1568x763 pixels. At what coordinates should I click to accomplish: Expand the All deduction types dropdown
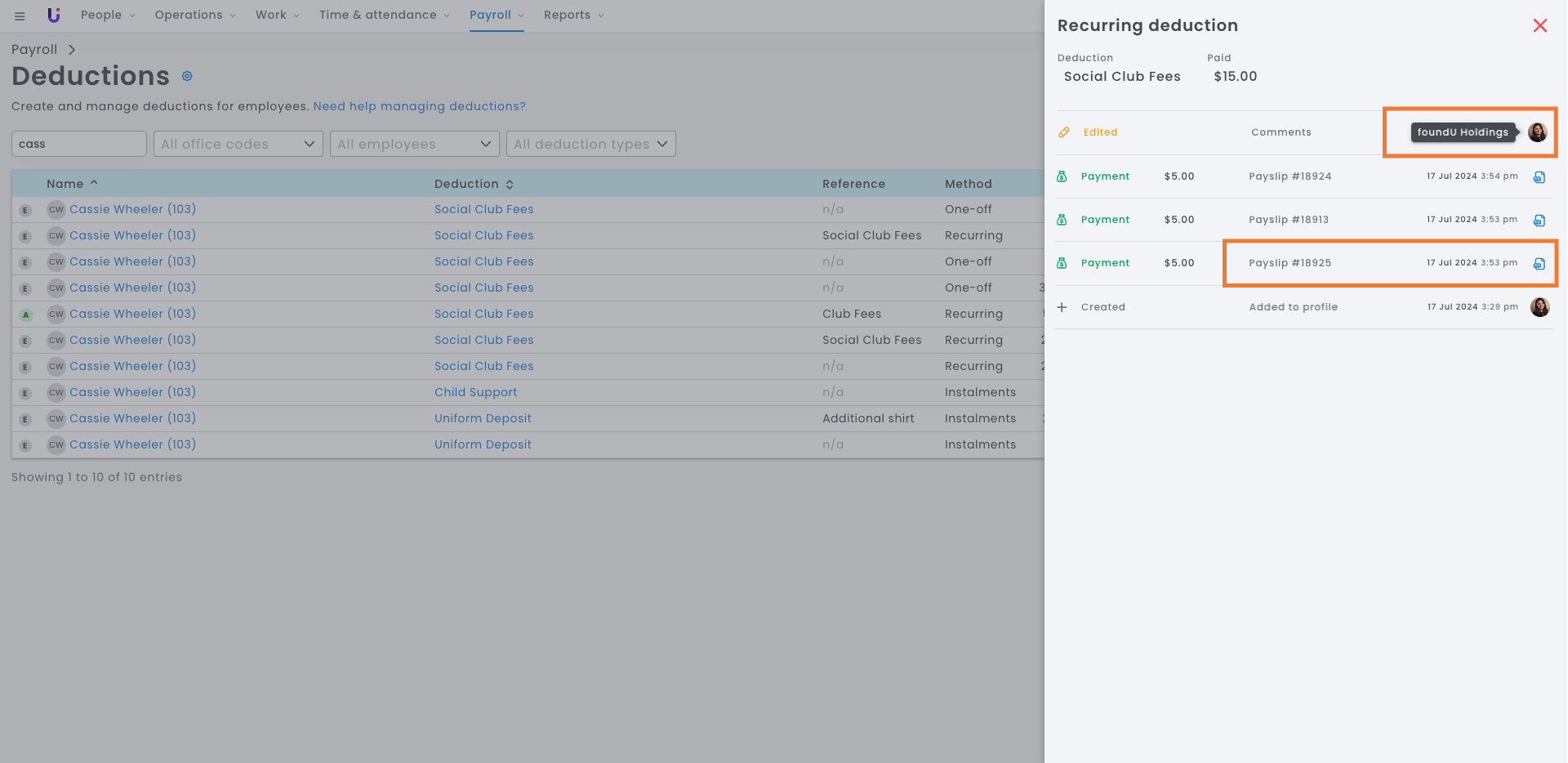[590, 144]
